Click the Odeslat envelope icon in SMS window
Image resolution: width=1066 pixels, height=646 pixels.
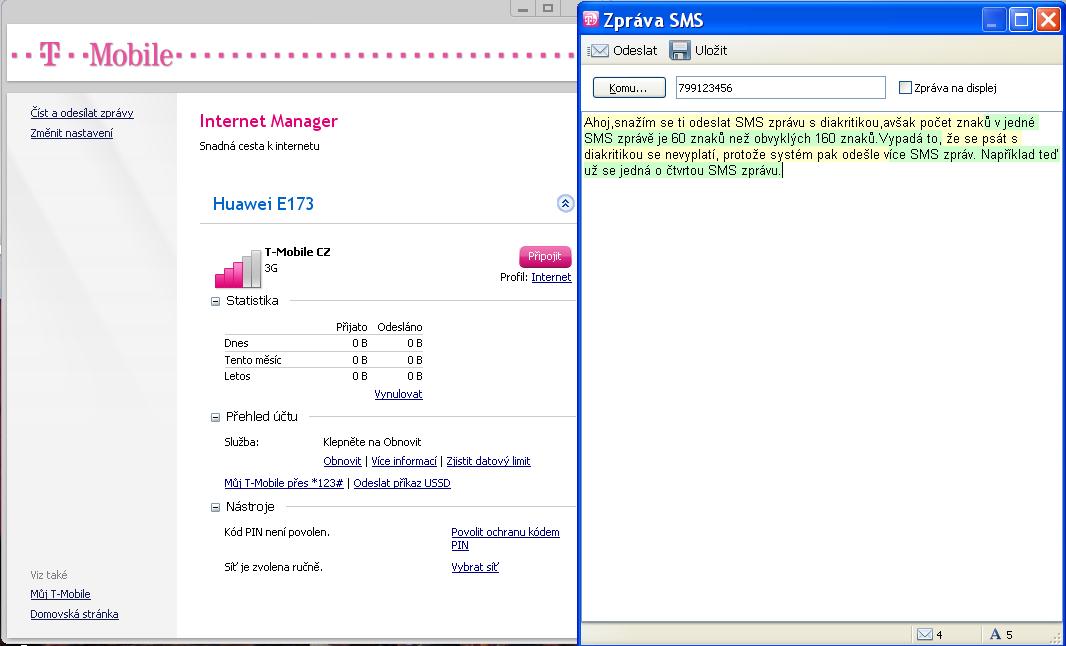point(598,50)
